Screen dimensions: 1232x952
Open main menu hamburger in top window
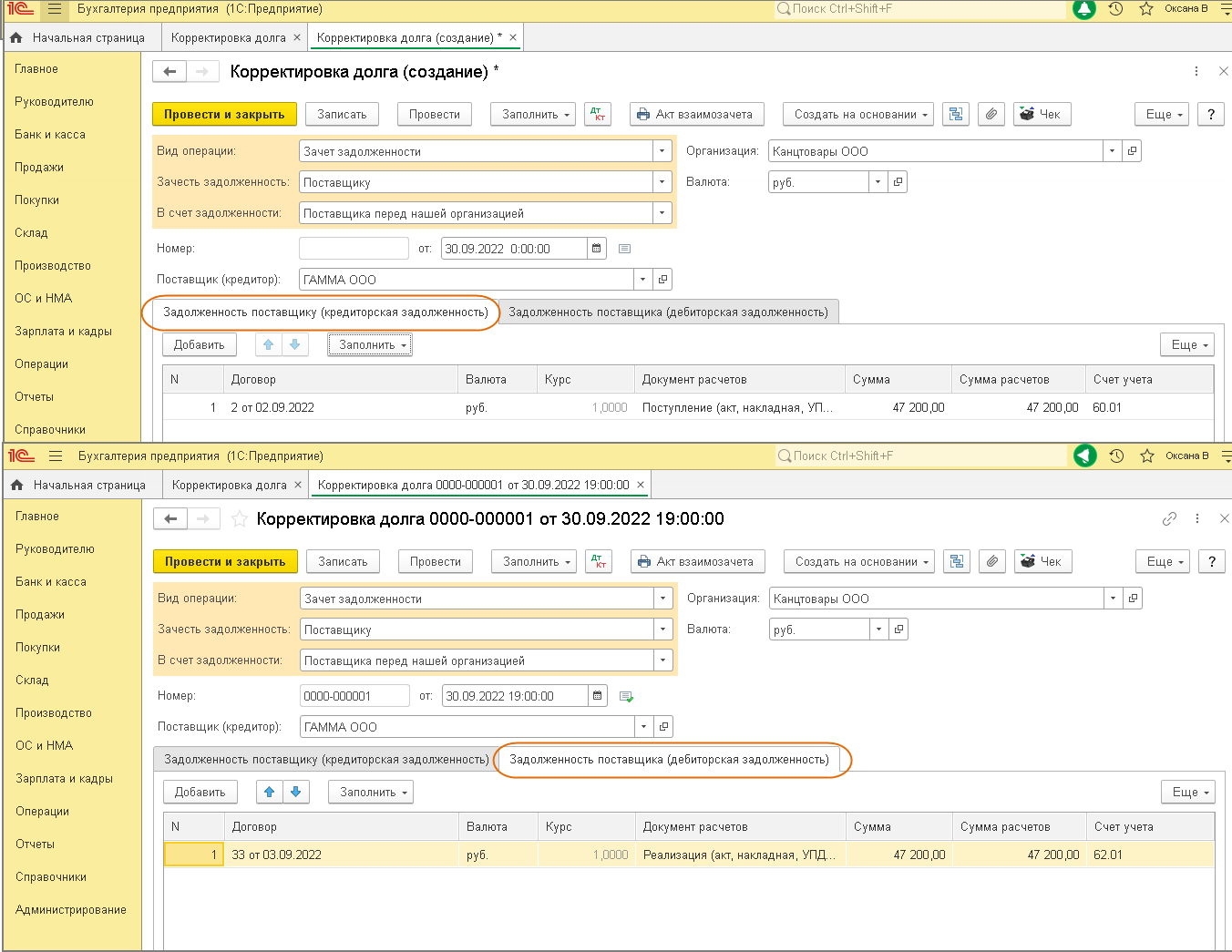pyautogui.click(x=55, y=9)
